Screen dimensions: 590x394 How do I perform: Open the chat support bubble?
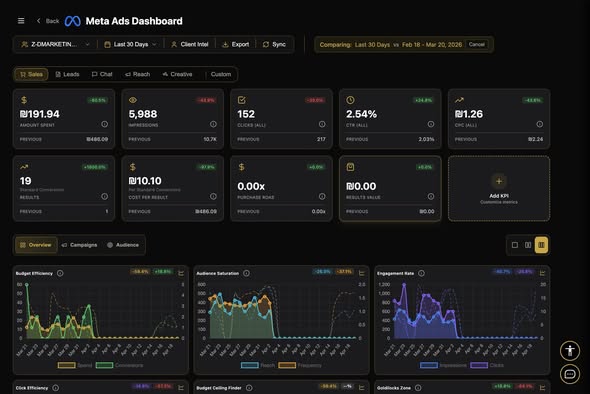click(x=570, y=374)
